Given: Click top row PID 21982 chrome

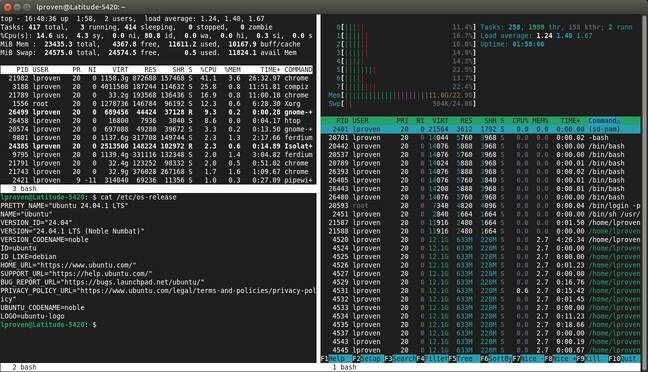Looking at the screenshot, I should click(157, 78).
